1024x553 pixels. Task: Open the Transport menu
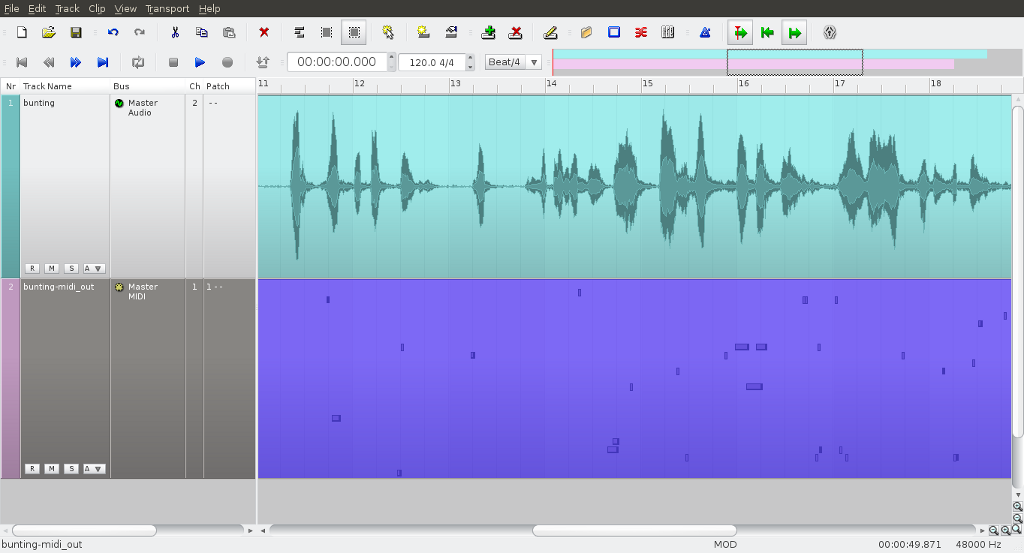pos(167,8)
